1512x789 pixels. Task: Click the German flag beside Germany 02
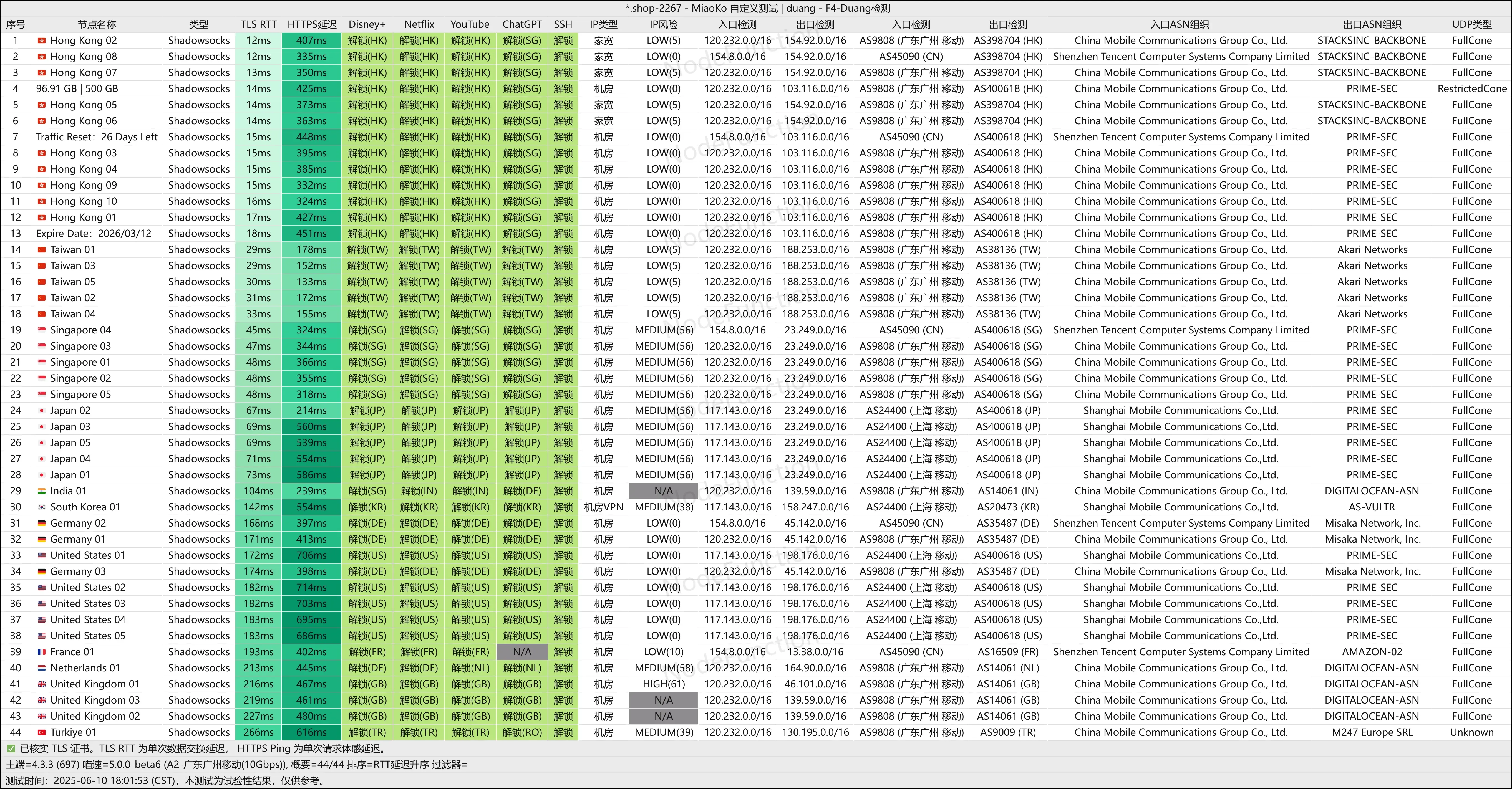point(41,523)
